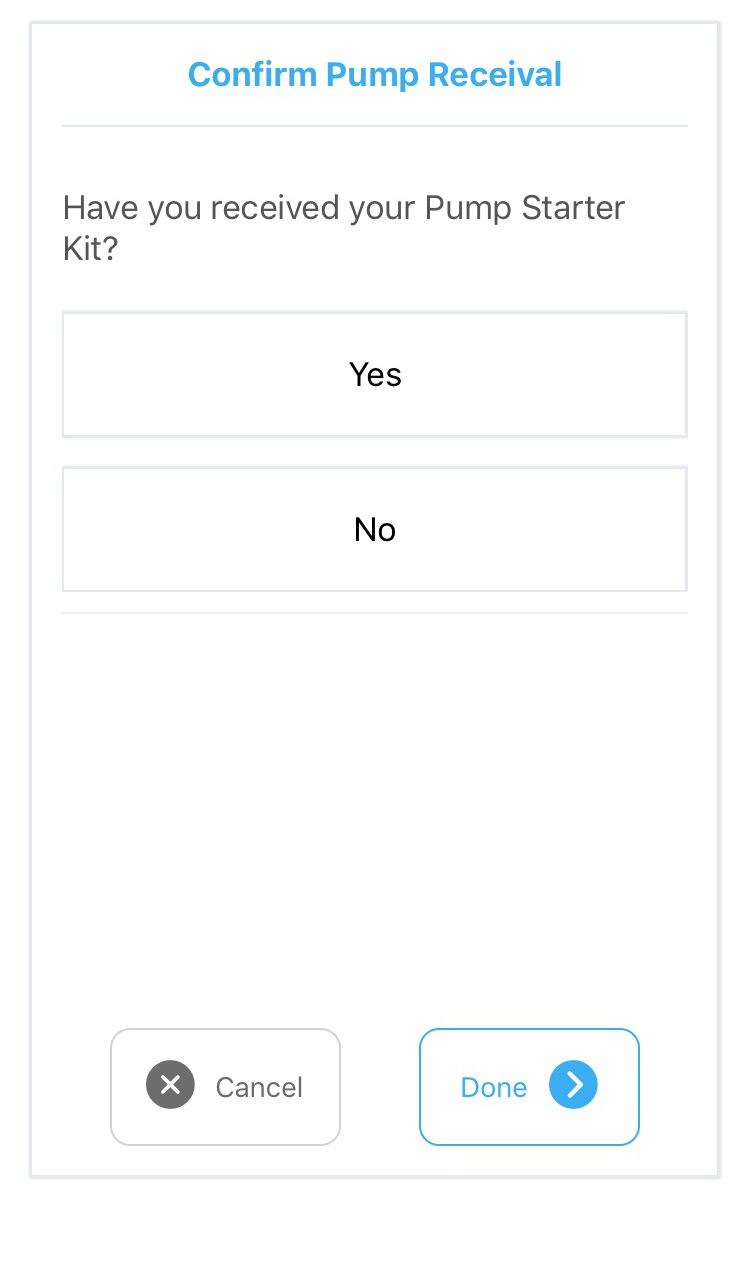Image resolution: width=750 pixels, height=1272 pixels.
Task: Mark the pump kit as not received
Action: coord(375,529)
